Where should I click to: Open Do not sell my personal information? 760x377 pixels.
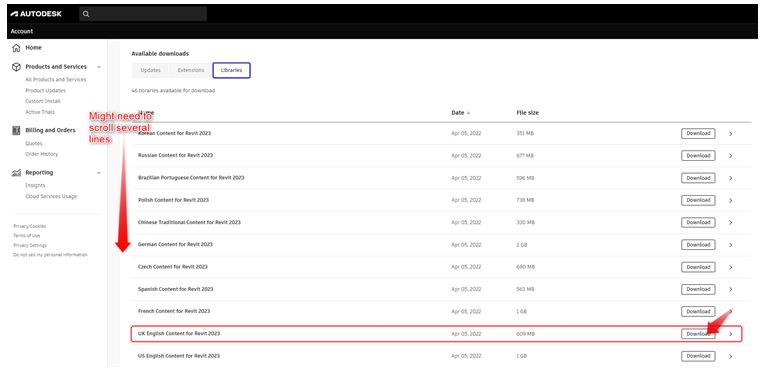click(x=50, y=254)
